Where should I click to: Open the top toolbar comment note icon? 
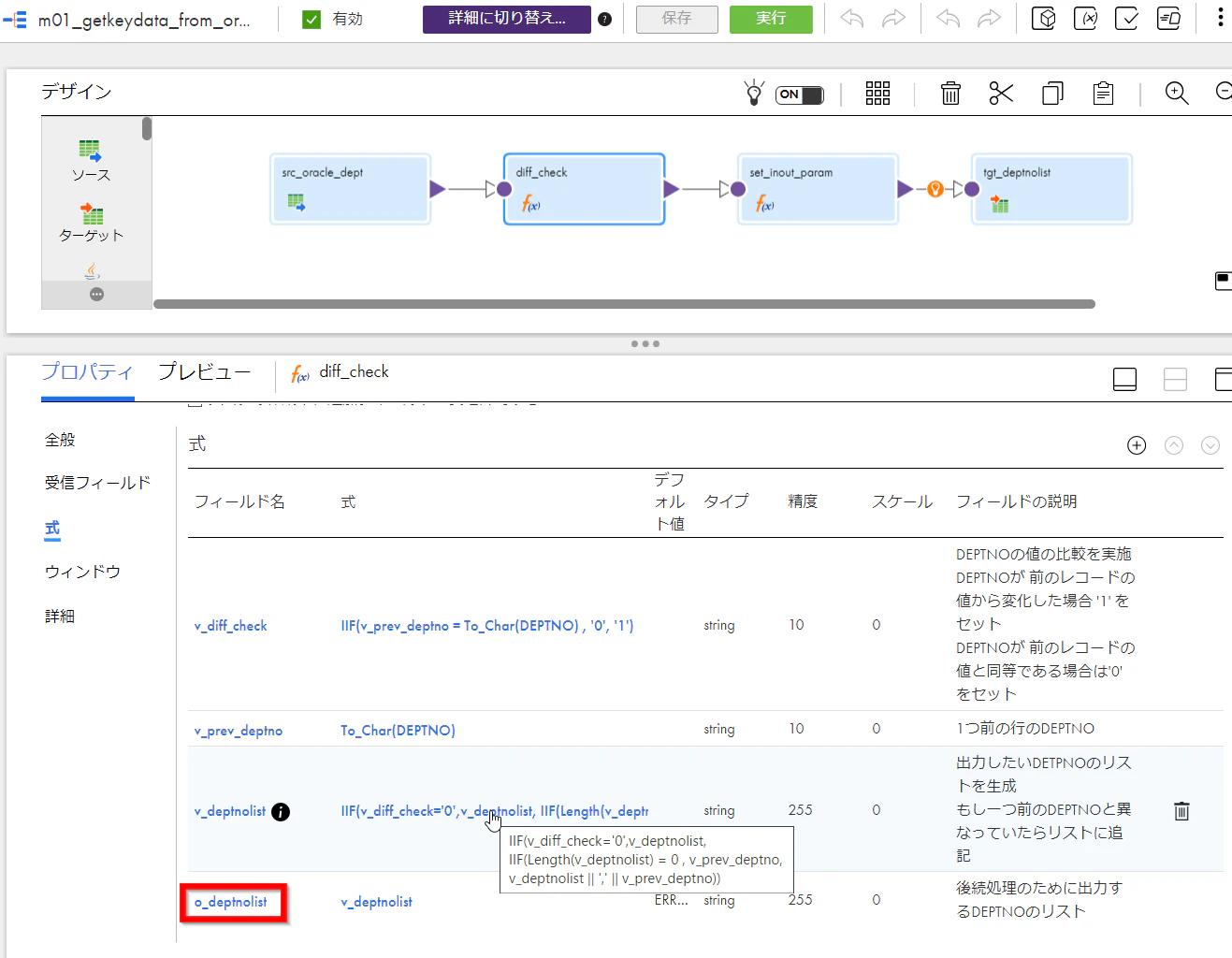point(1168,19)
